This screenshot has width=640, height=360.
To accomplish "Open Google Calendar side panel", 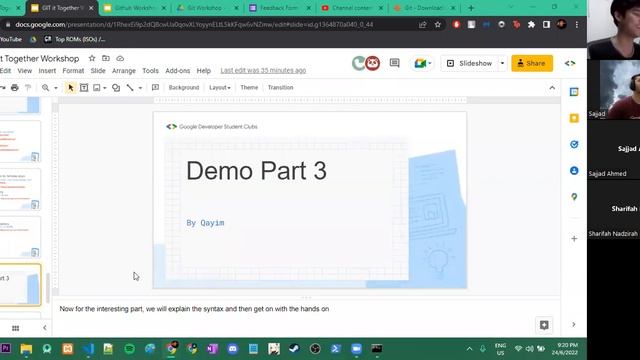I will [574, 92].
